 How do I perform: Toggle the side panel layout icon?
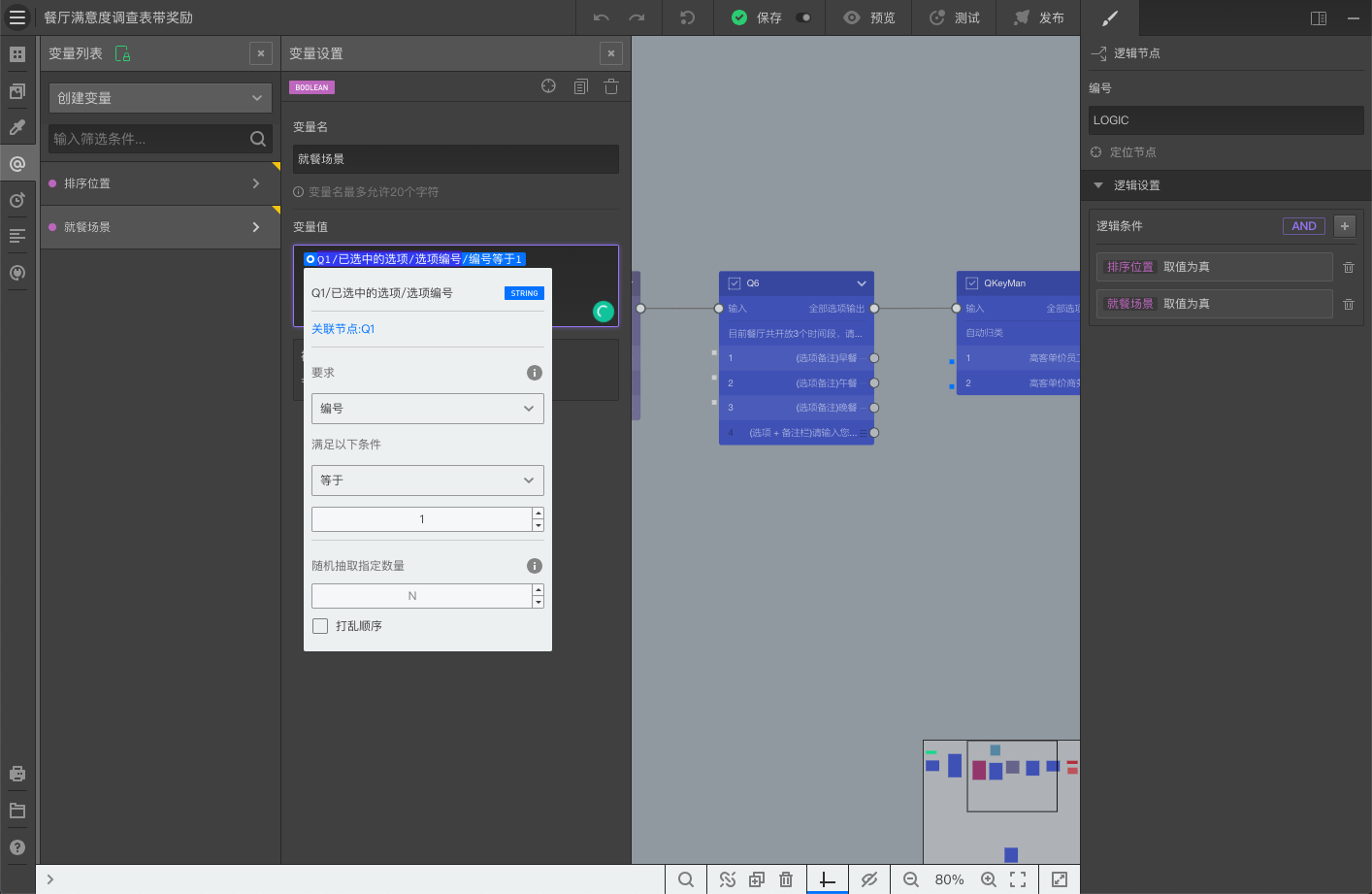click(1319, 17)
